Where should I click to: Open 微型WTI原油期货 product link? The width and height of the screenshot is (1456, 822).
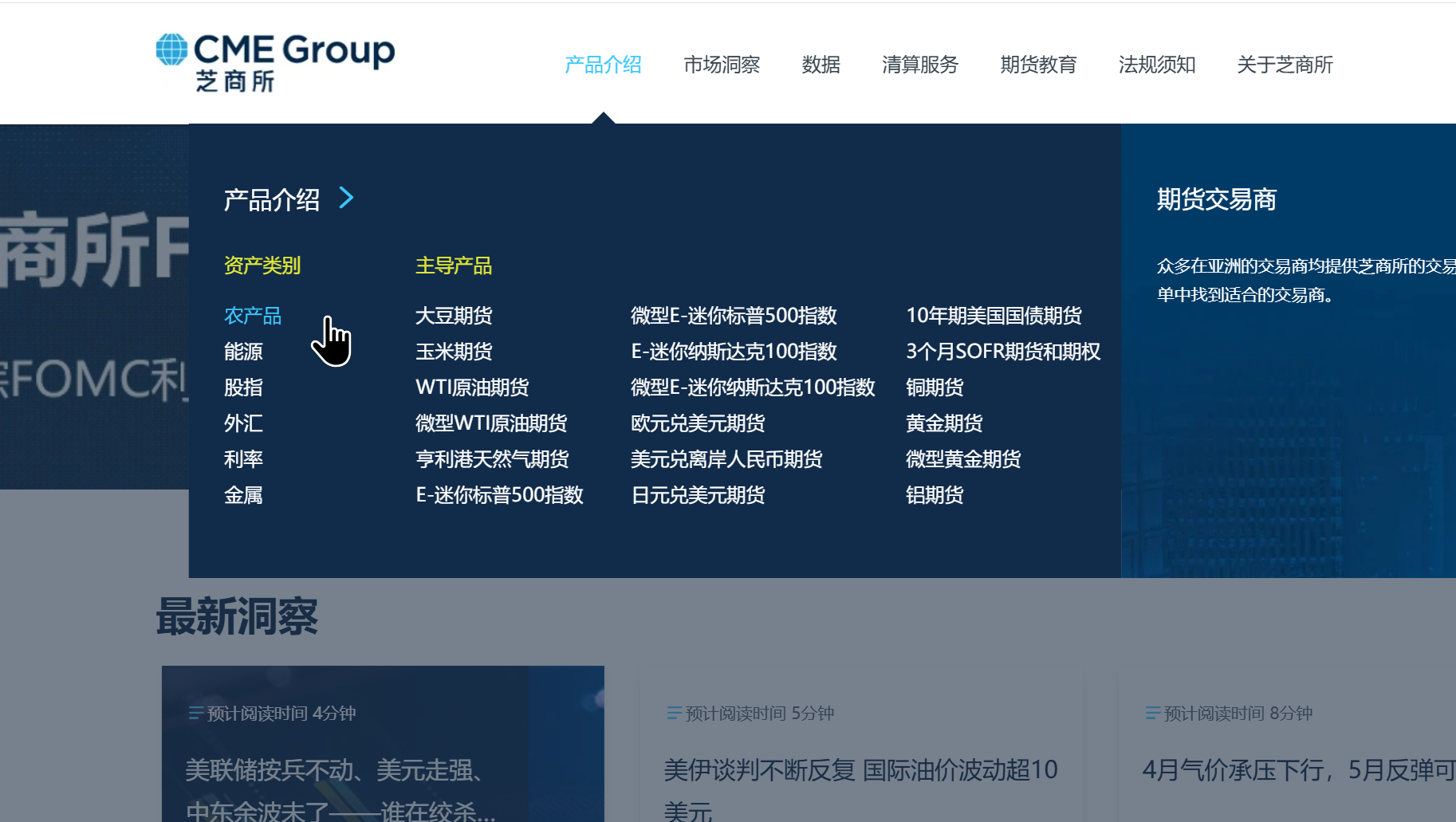coord(491,423)
